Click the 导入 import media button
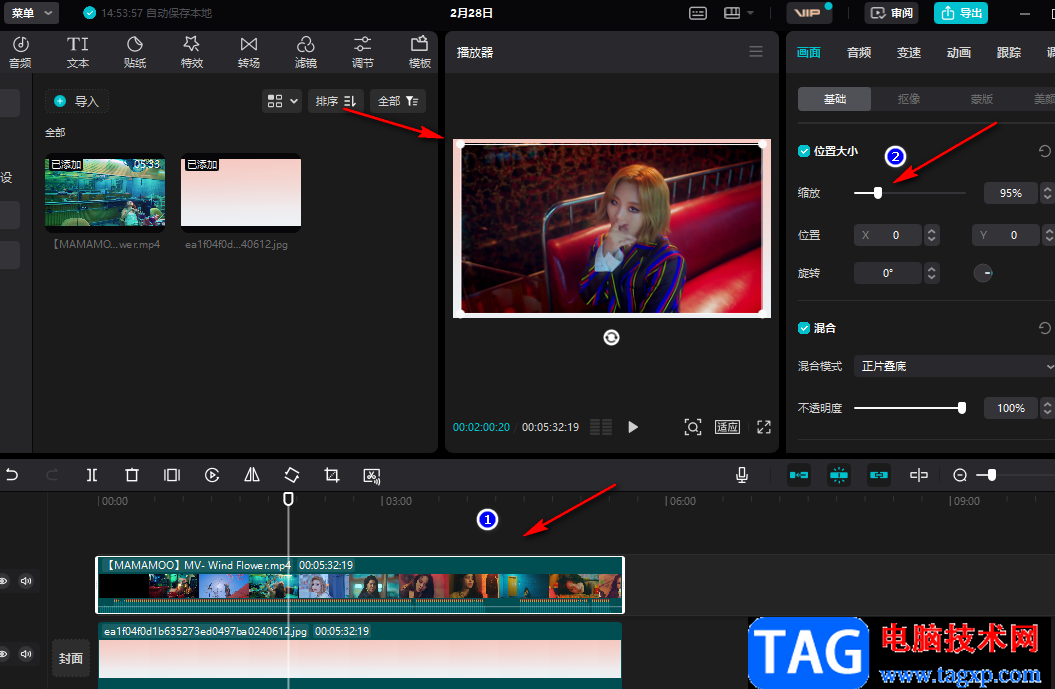The height and width of the screenshot is (689, 1055). click(77, 101)
